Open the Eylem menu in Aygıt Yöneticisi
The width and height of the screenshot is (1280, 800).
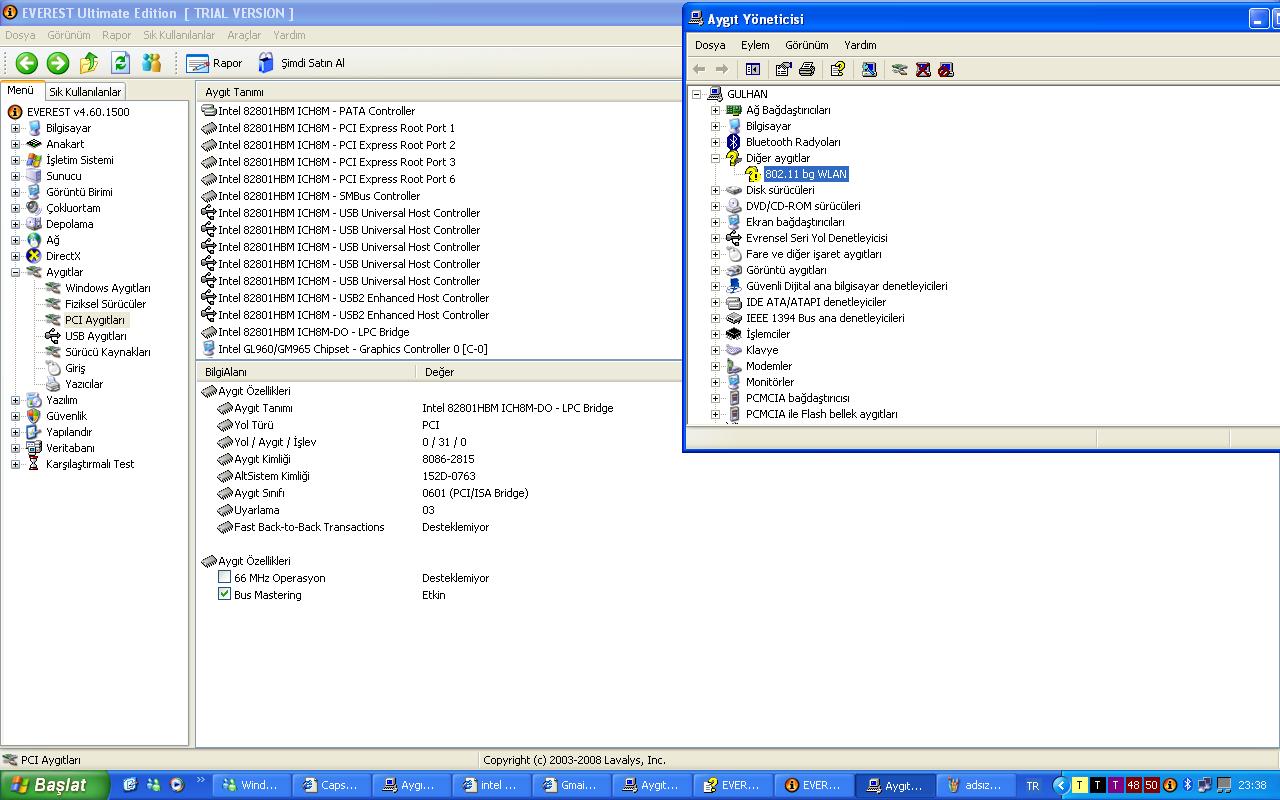tap(755, 45)
